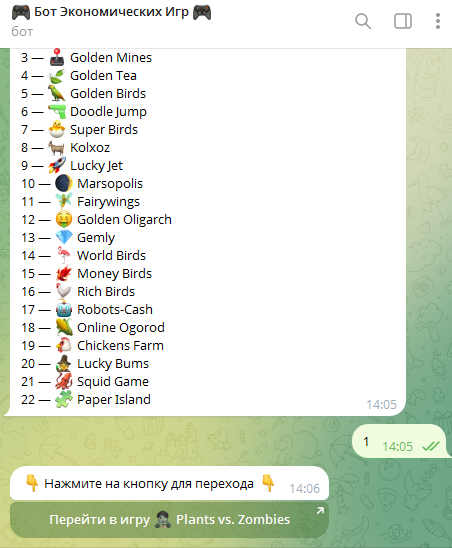Click the text 'Squid Game'
Viewport: 452px width, 548px height.
tap(113, 382)
